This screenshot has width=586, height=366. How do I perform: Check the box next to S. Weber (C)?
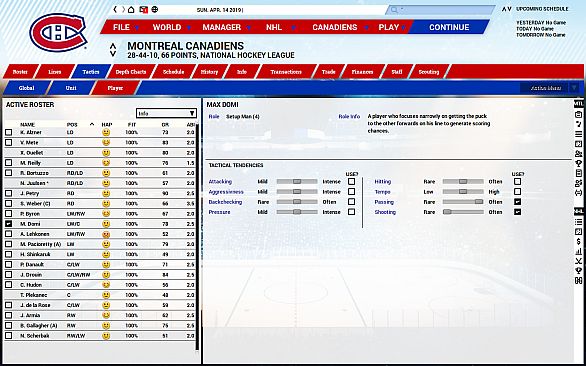tap(9, 203)
